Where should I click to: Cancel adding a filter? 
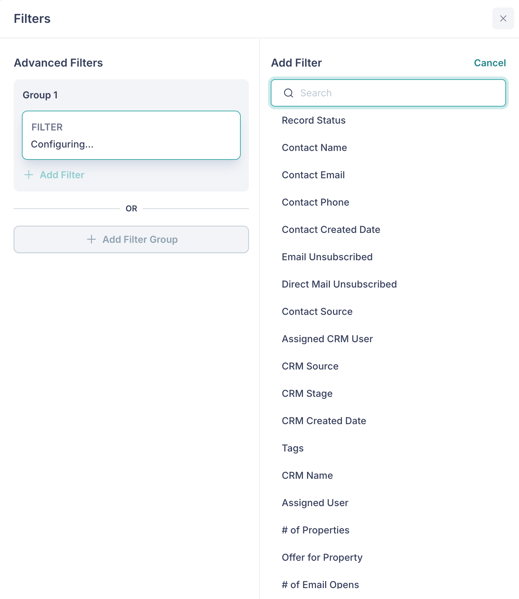click(x=490, y=63)
